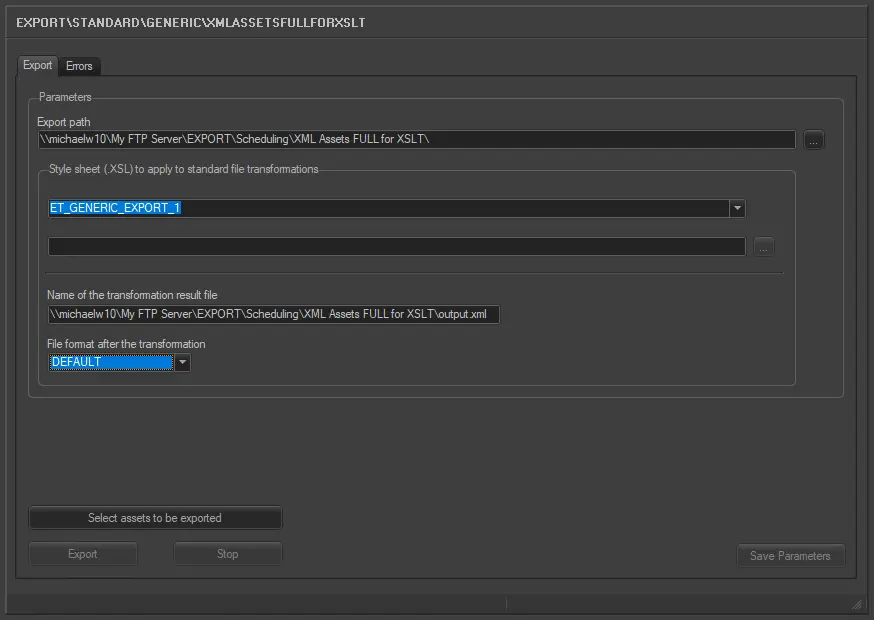The width and height of the screenshot is (874, 620).
Task: Expand the style sheet dropdown arrow
Action: coord(737,208)
